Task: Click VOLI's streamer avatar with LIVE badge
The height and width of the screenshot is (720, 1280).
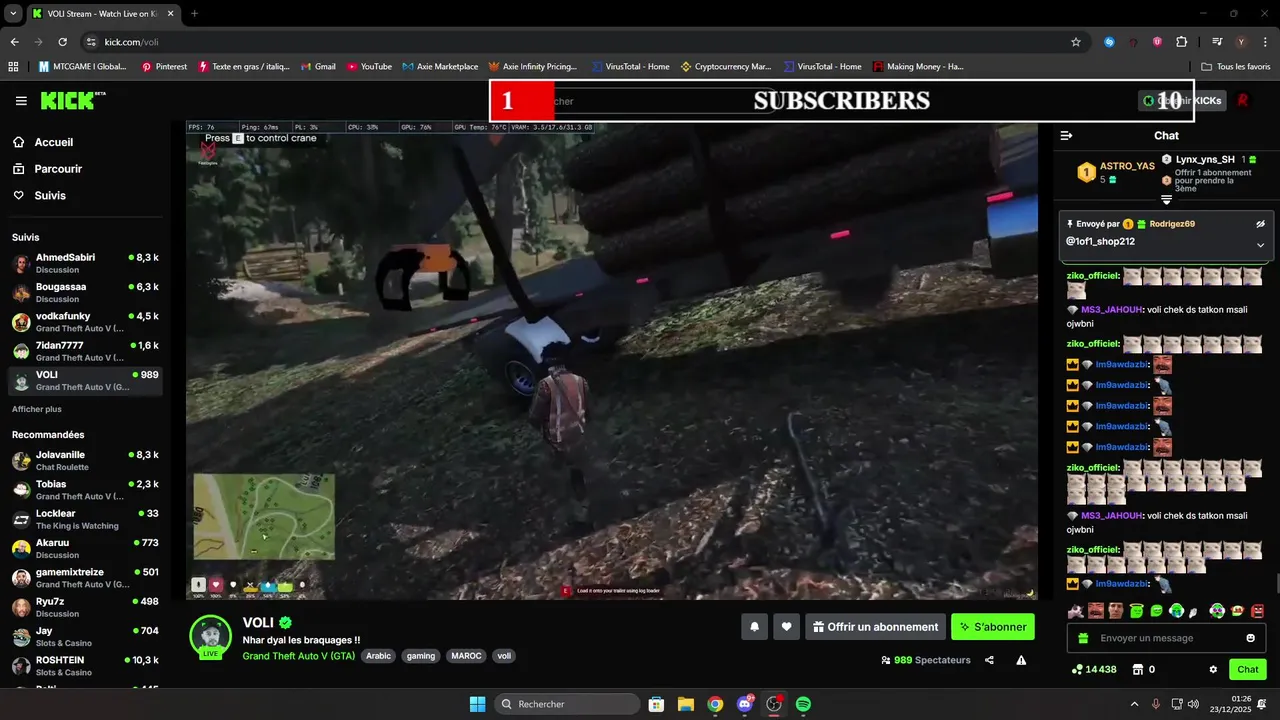Action: coord(210,637)
